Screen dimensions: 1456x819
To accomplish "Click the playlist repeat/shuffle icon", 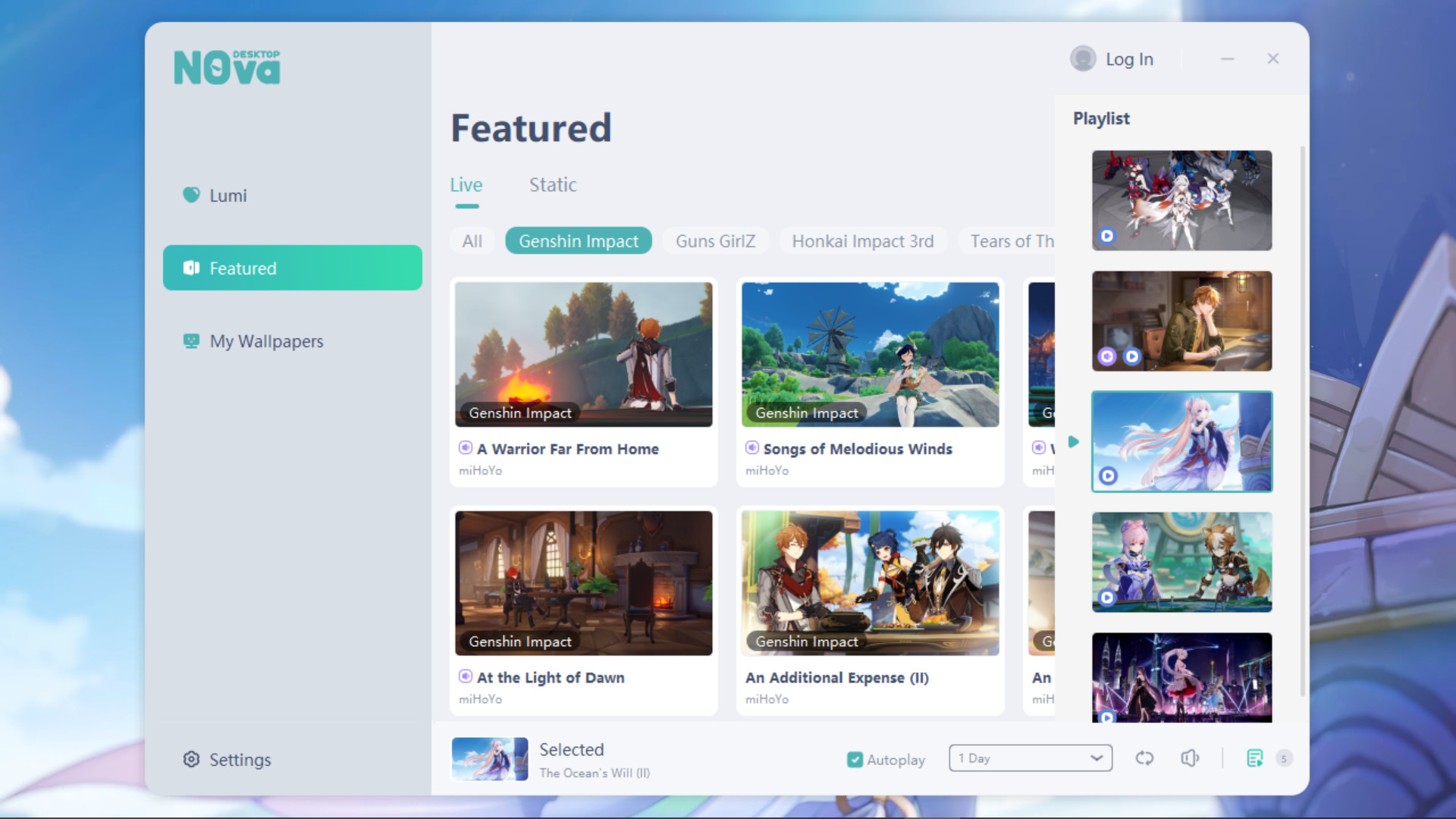I will pyautogui.click(x=1144, y=758).
